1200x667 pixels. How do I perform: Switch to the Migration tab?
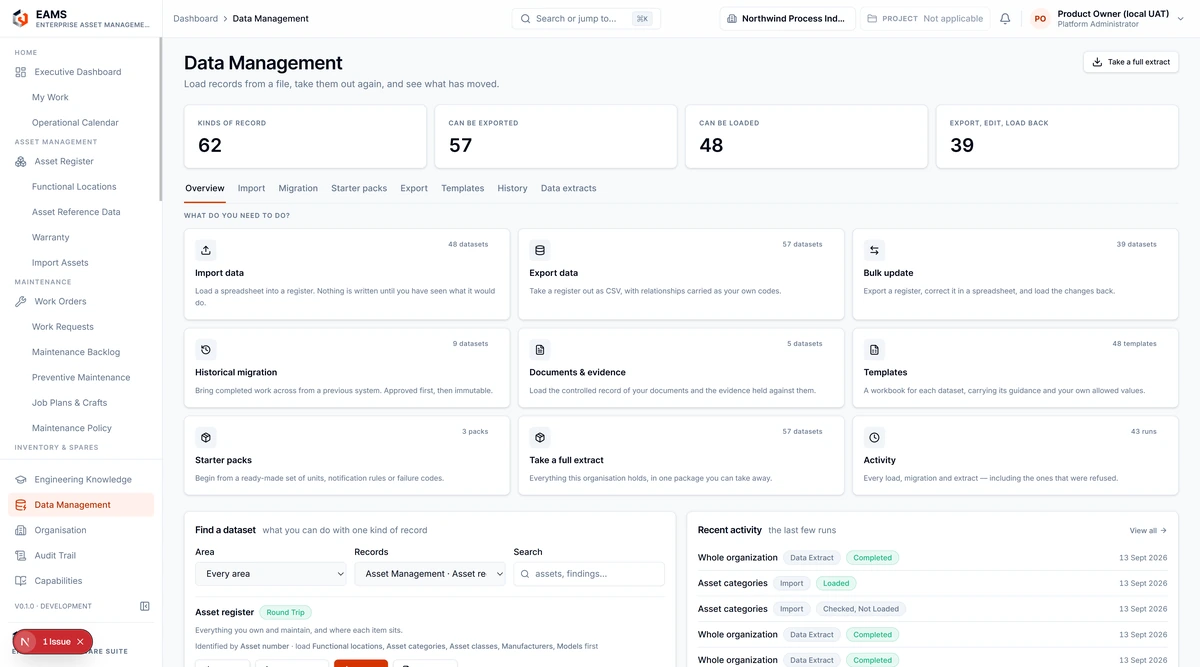(298, 188)
